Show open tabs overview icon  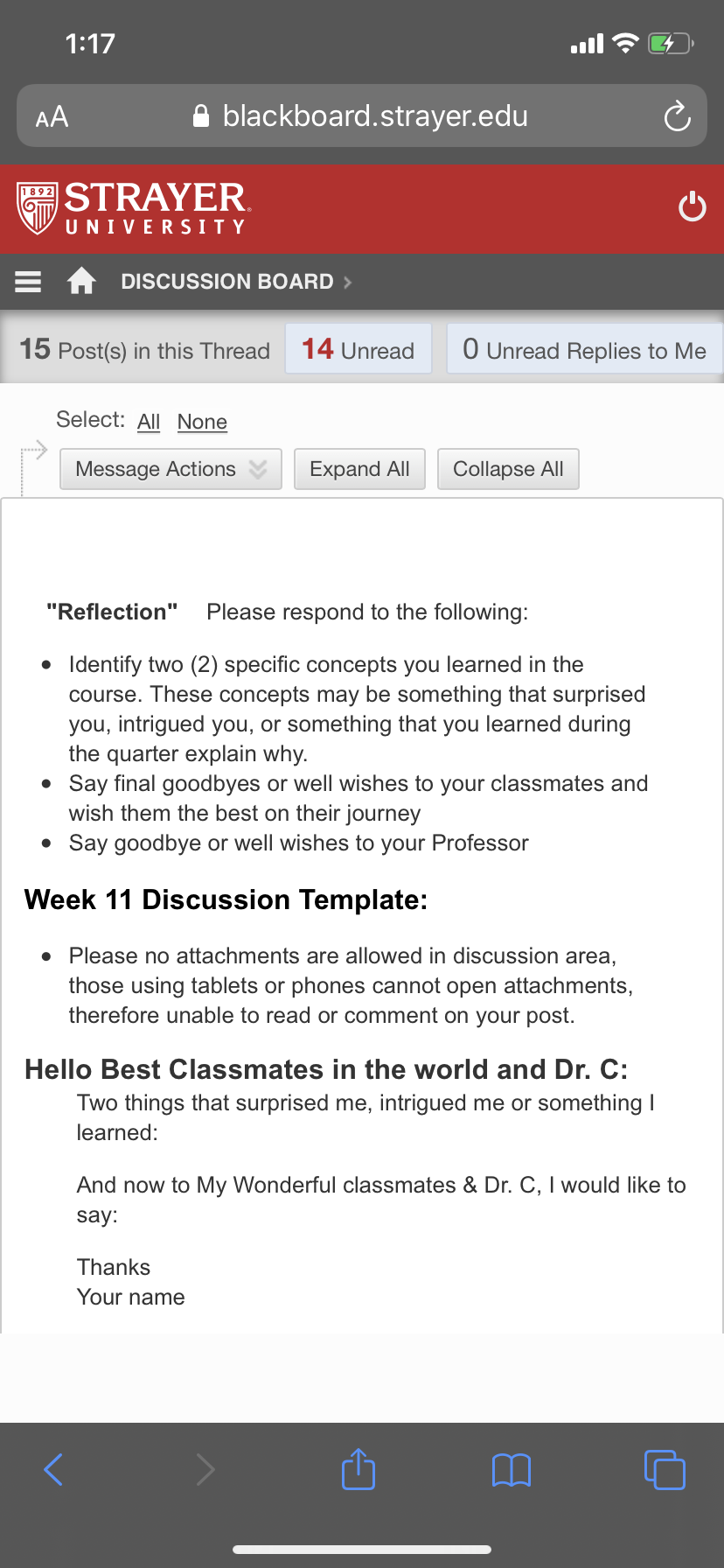665,1469
